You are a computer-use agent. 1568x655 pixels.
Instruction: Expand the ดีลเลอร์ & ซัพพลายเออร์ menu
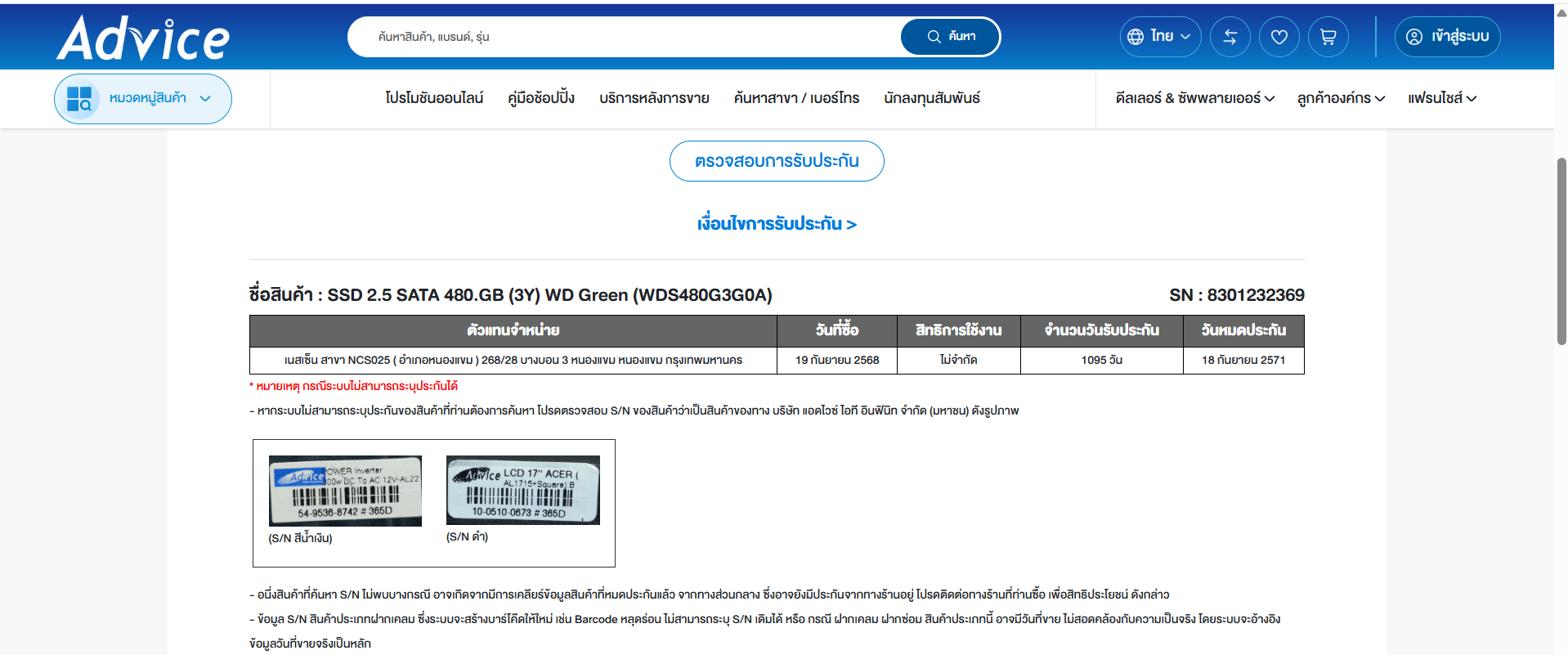[x=1194, y=98]
